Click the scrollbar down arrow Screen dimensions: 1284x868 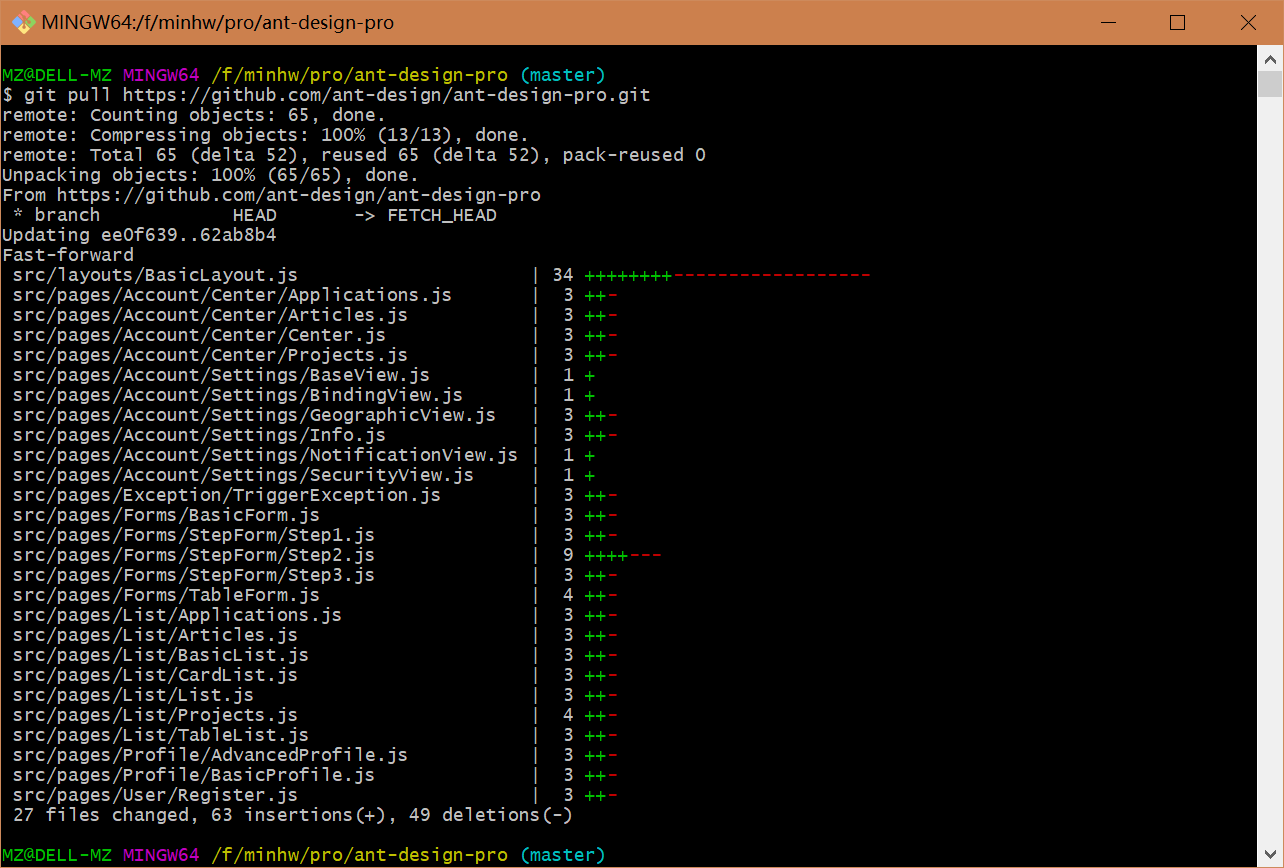coord(1269,856)
